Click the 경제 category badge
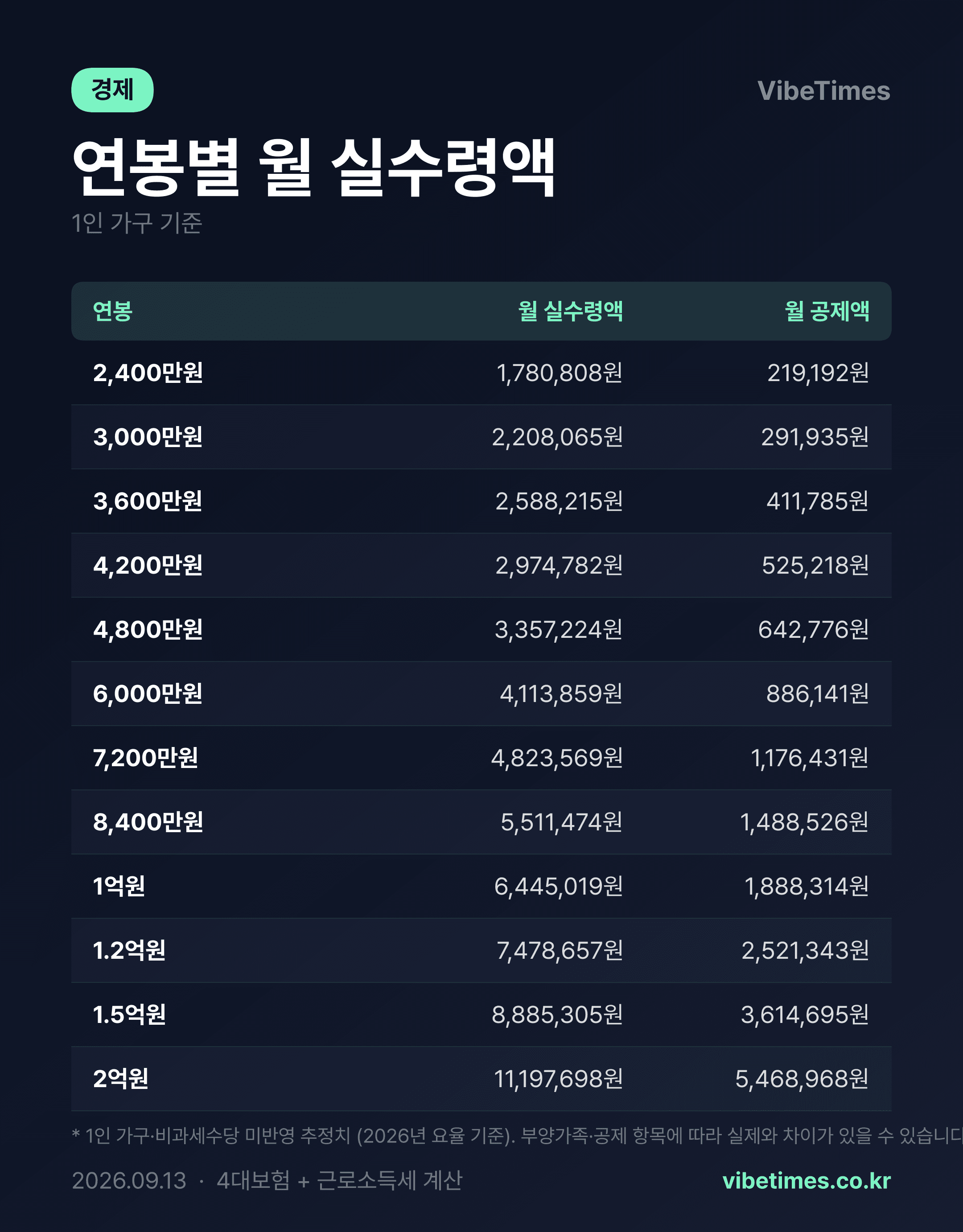 tap(112, 90)
